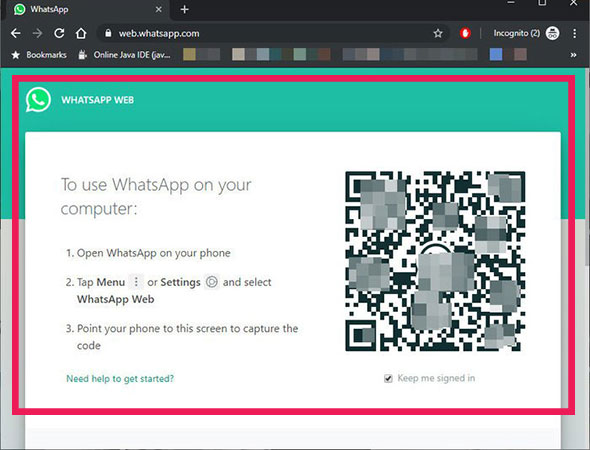The height and width of the screenshot is (450, 590).
Task: Bookmark this page with the star icon
Action: [438, 33]
